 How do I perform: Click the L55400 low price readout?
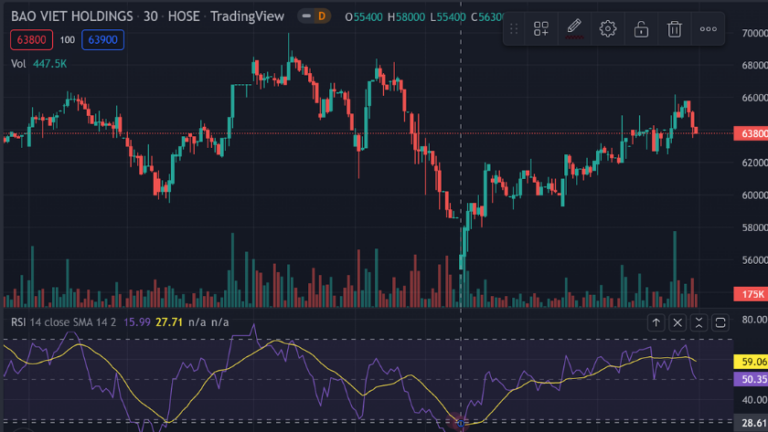click(448, 17)
